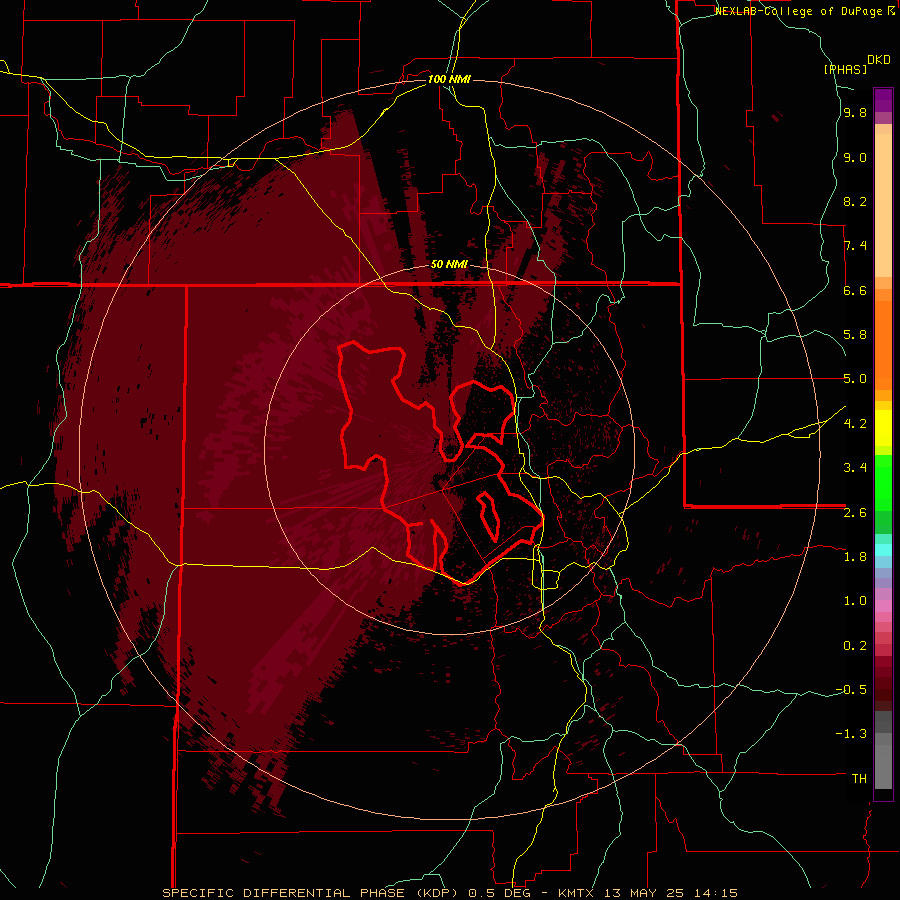Select the 4.2 scale value
900x900 pixels.
(855, 424)
